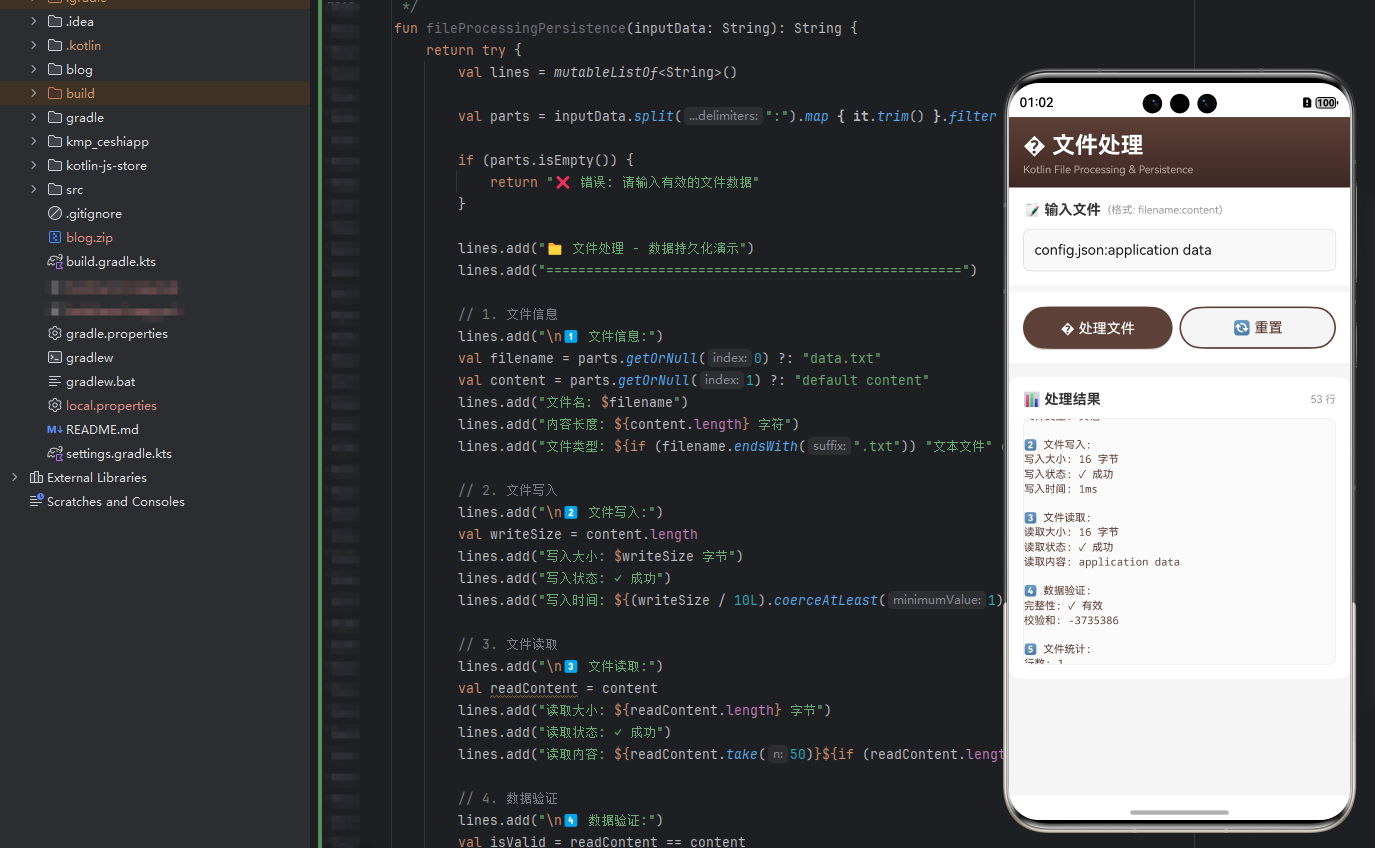Screen dimensions: 1375x848
Task: Click the config.json:application data input field
Action: [x=1179, y=250]
